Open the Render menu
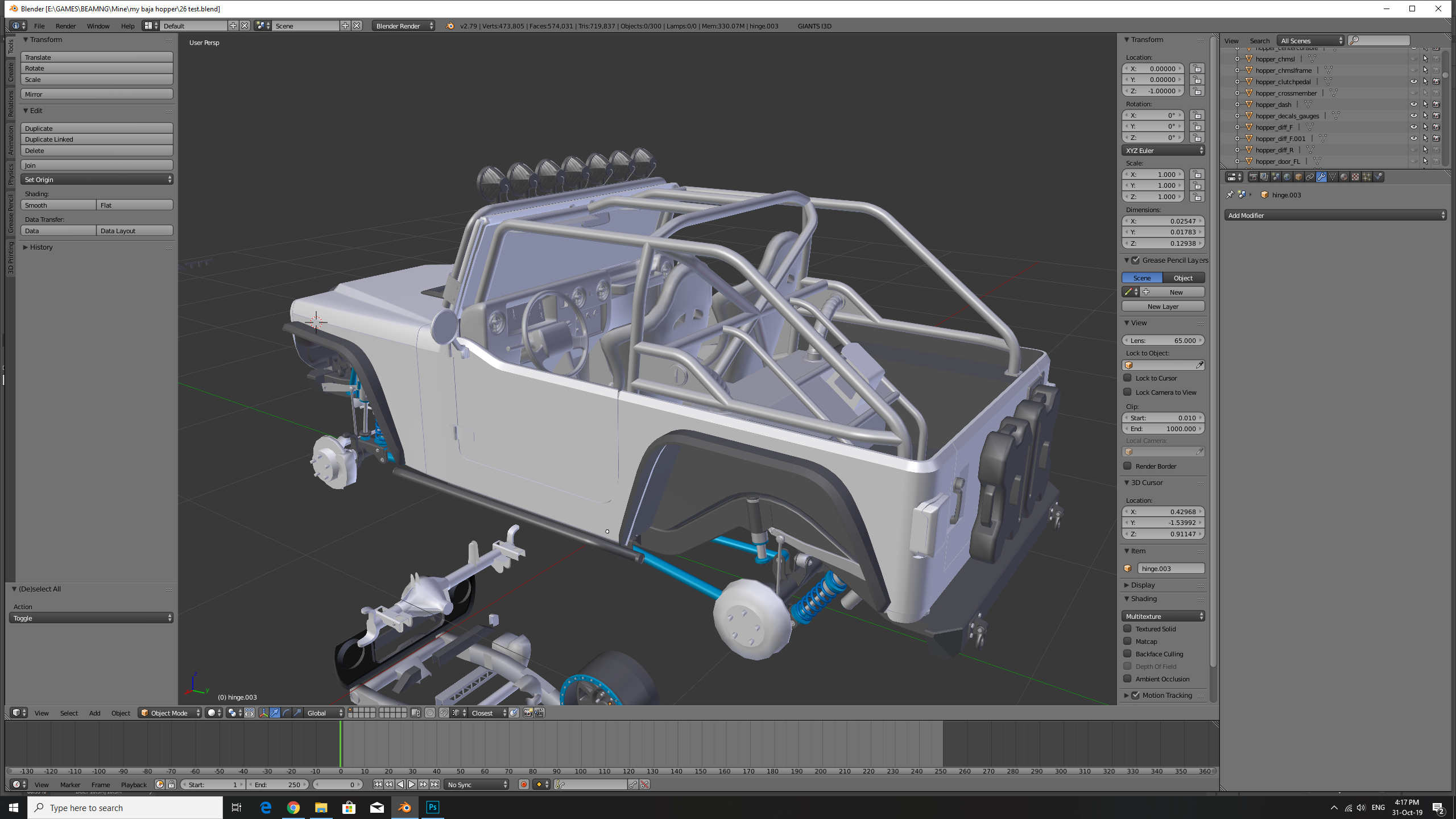Screen dimensions: 1456x819 click(x=65, y=26)
